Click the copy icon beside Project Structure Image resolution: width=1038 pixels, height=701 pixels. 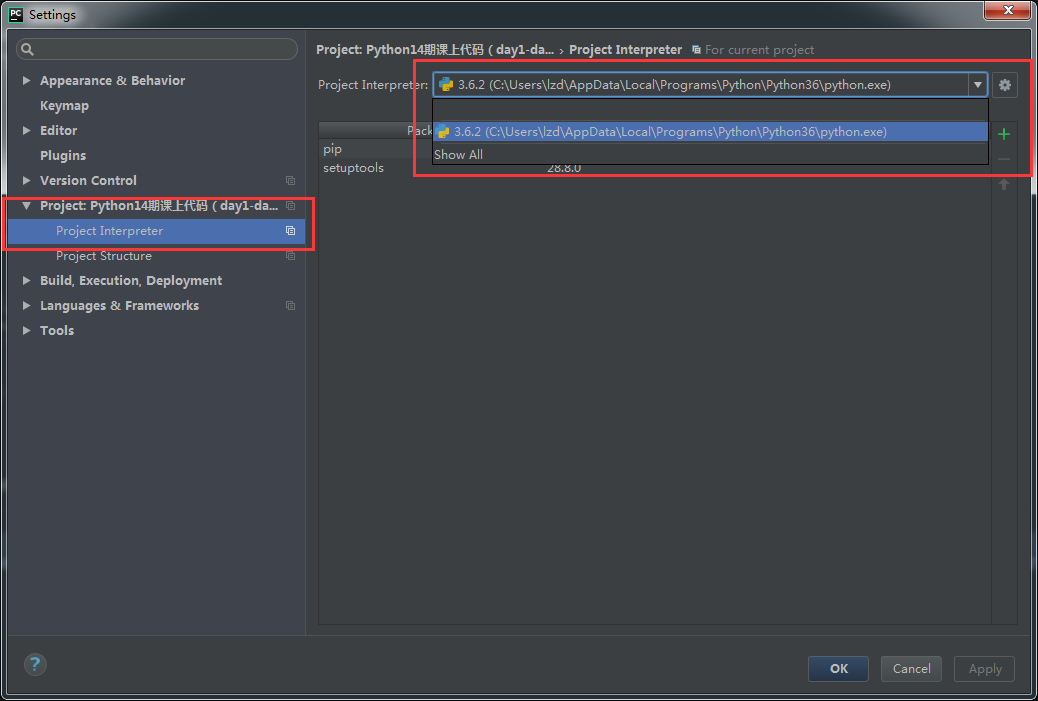pos(290,256)
